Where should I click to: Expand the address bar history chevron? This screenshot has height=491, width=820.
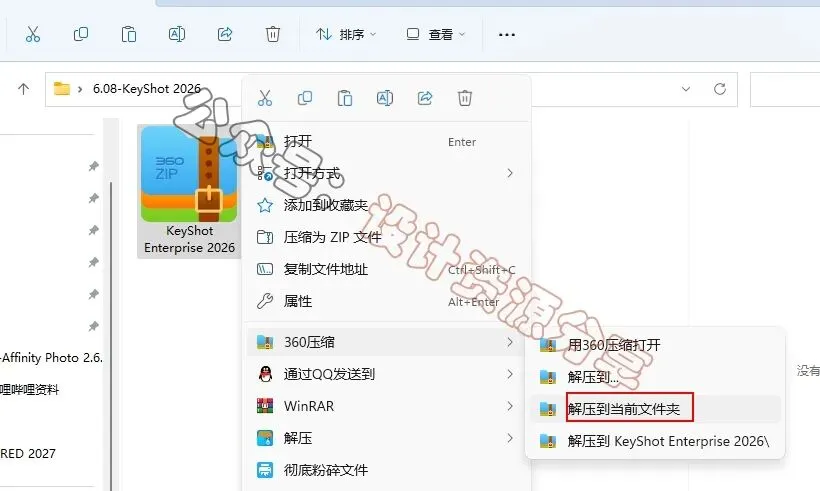[x=686, y=89]
